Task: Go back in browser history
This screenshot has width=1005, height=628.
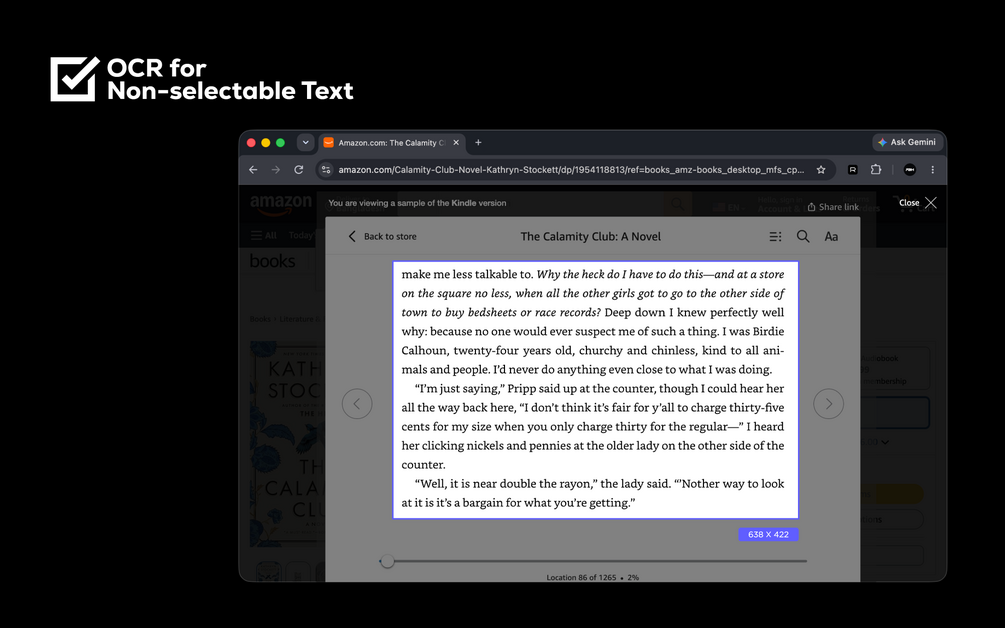Action: point(253,170)
